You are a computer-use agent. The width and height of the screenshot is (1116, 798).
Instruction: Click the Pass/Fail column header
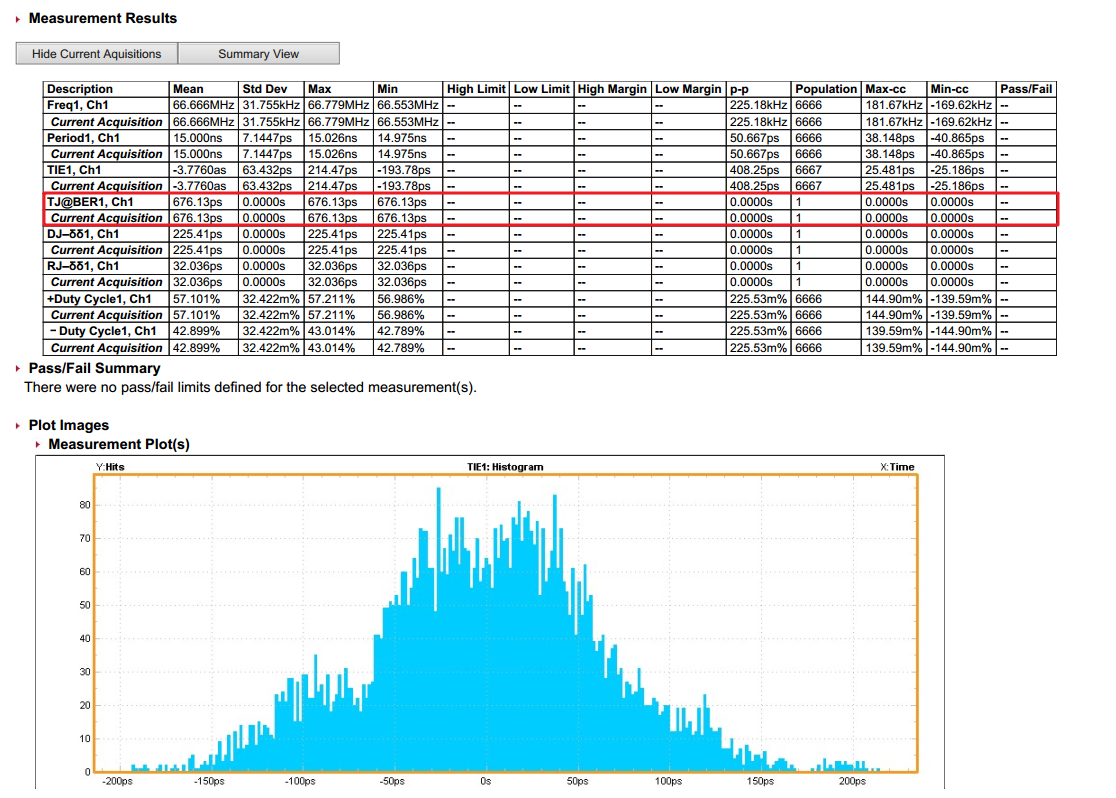(x=1026, y=89)
